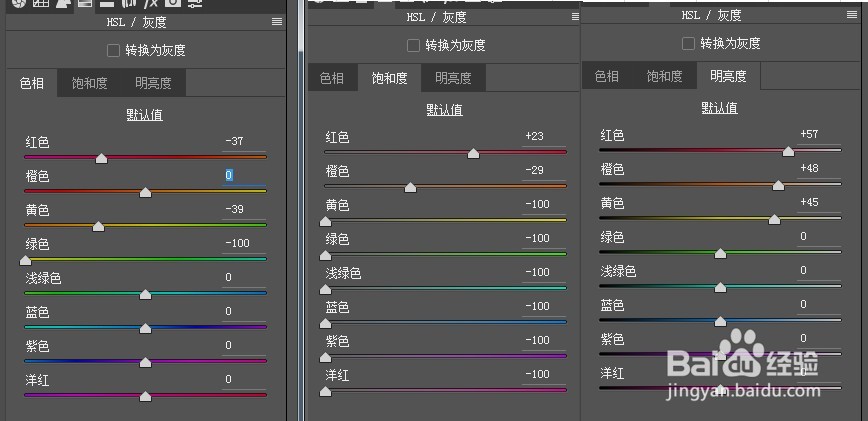Click the yellow hue value field -39
Viewport: 868px width, 421px height.
pos(244,210)
